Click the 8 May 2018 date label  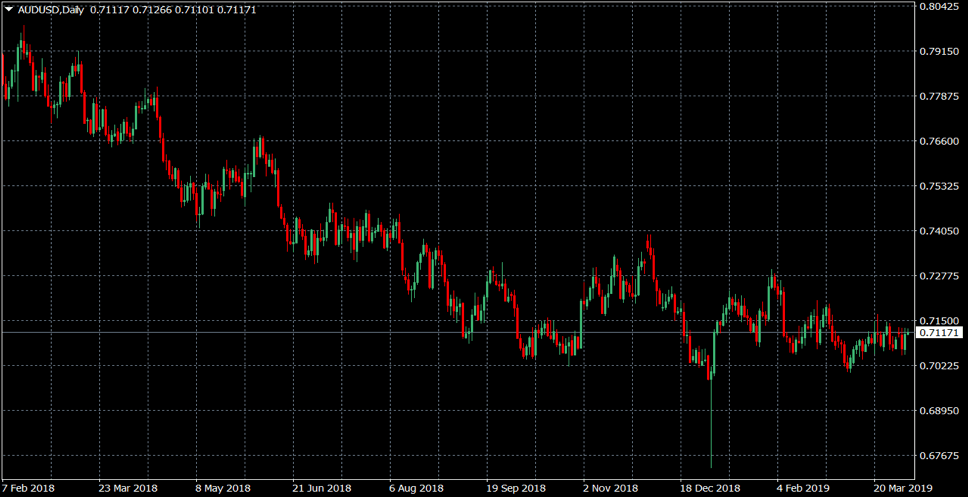point(223,488)
